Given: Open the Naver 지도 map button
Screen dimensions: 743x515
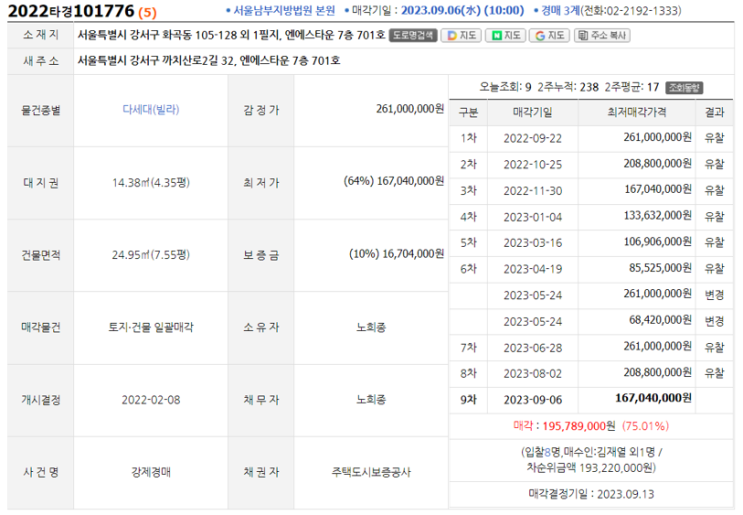Looking at the screenshot, I should pyautogui.click(x=505, y=36).
